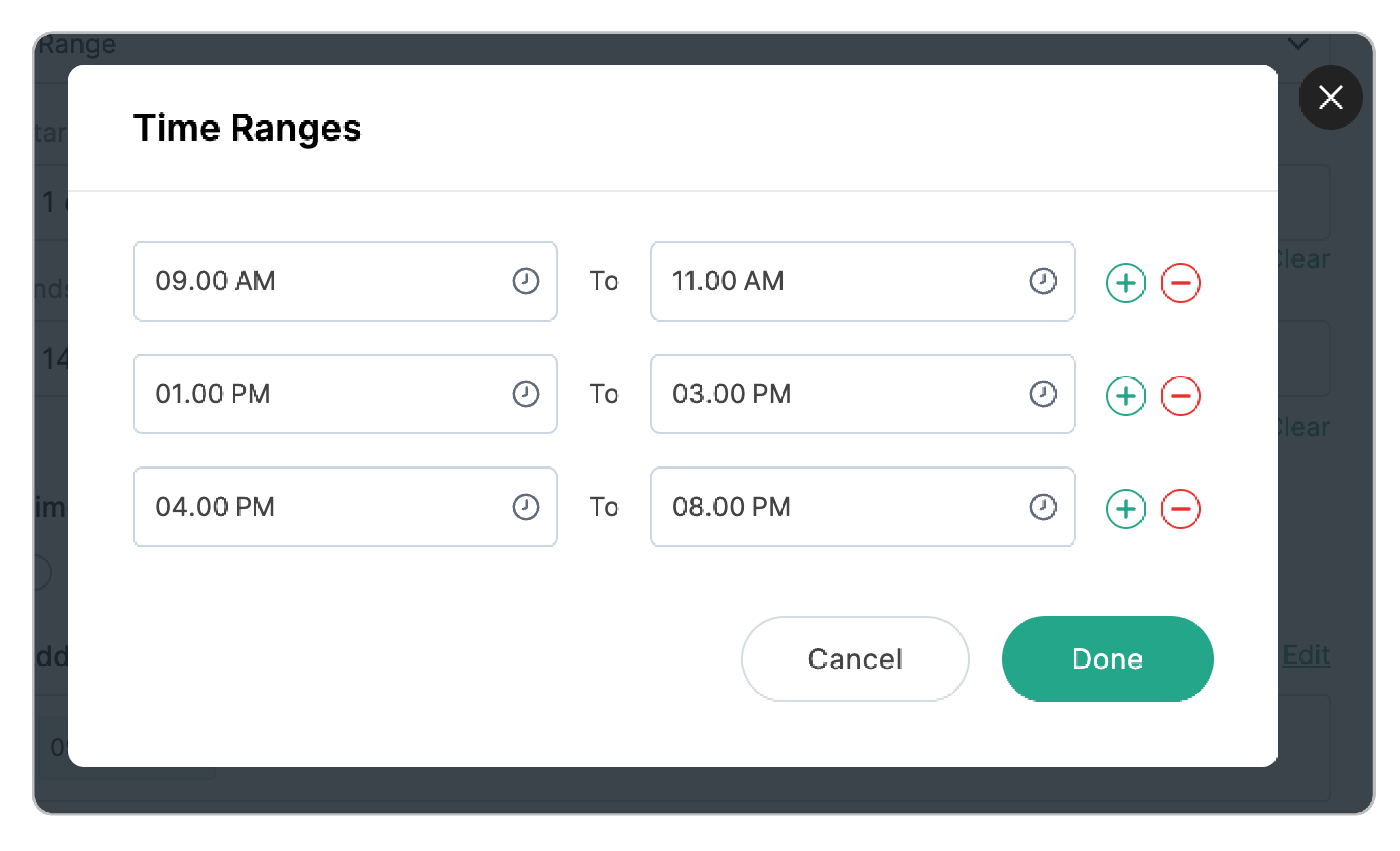Click the clock icon in 11.00 AM field

click(x=1042, y=281)
